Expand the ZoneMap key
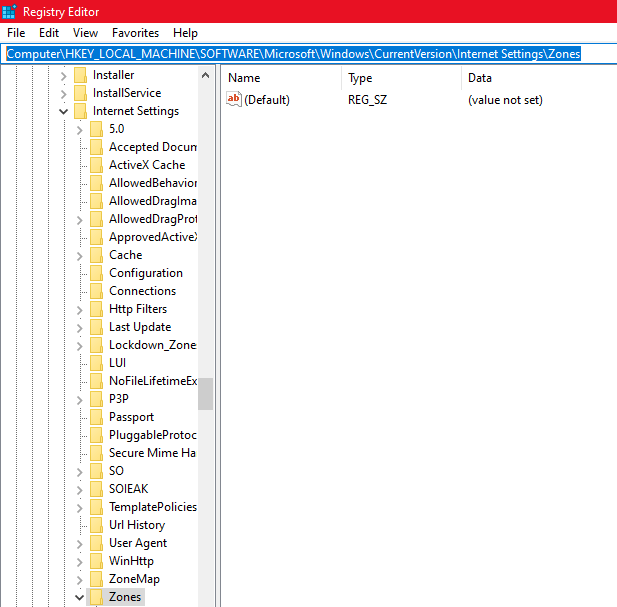Image resolution: width=617 pixels, height=607 pixels. [80, 580]
